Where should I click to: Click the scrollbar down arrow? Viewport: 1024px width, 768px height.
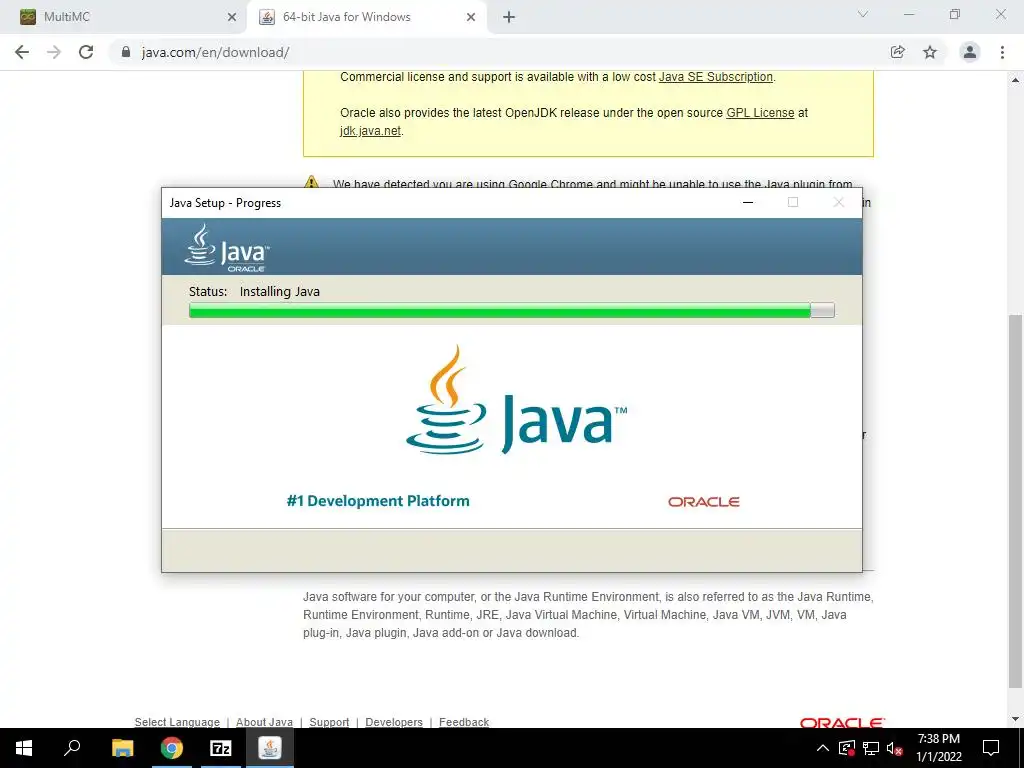point(1015,719)
